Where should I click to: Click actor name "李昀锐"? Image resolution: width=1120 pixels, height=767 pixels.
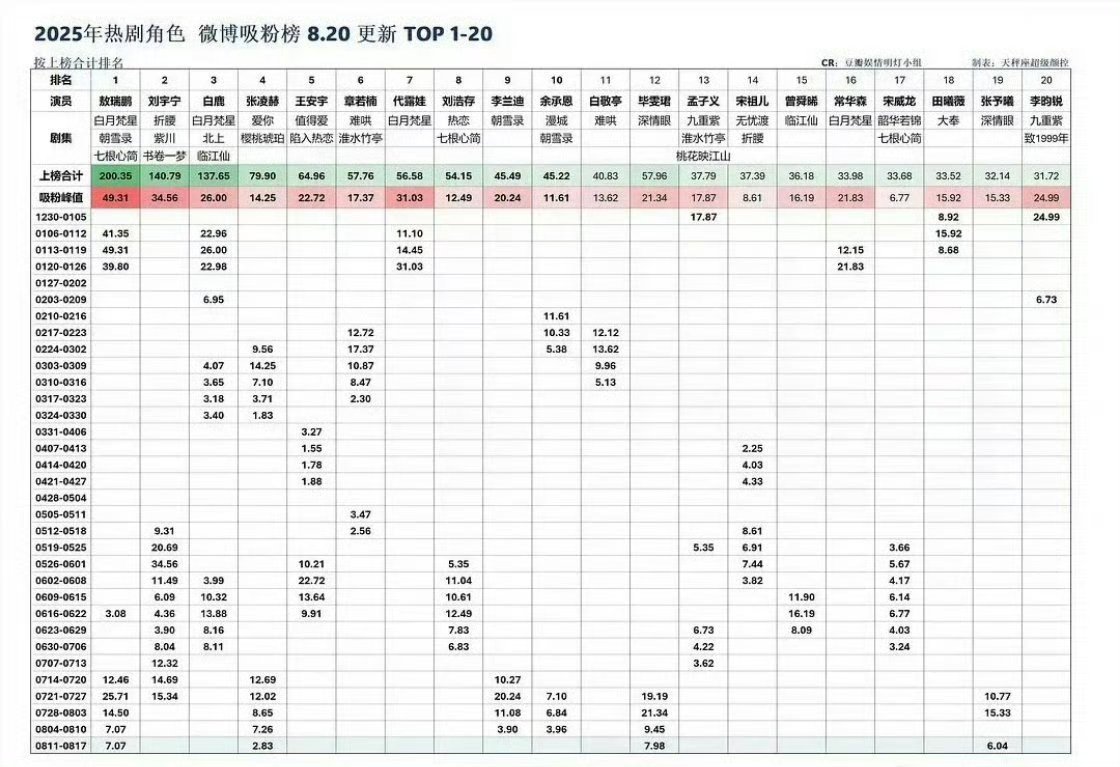pyautogui.click(x=1046, y=101)
